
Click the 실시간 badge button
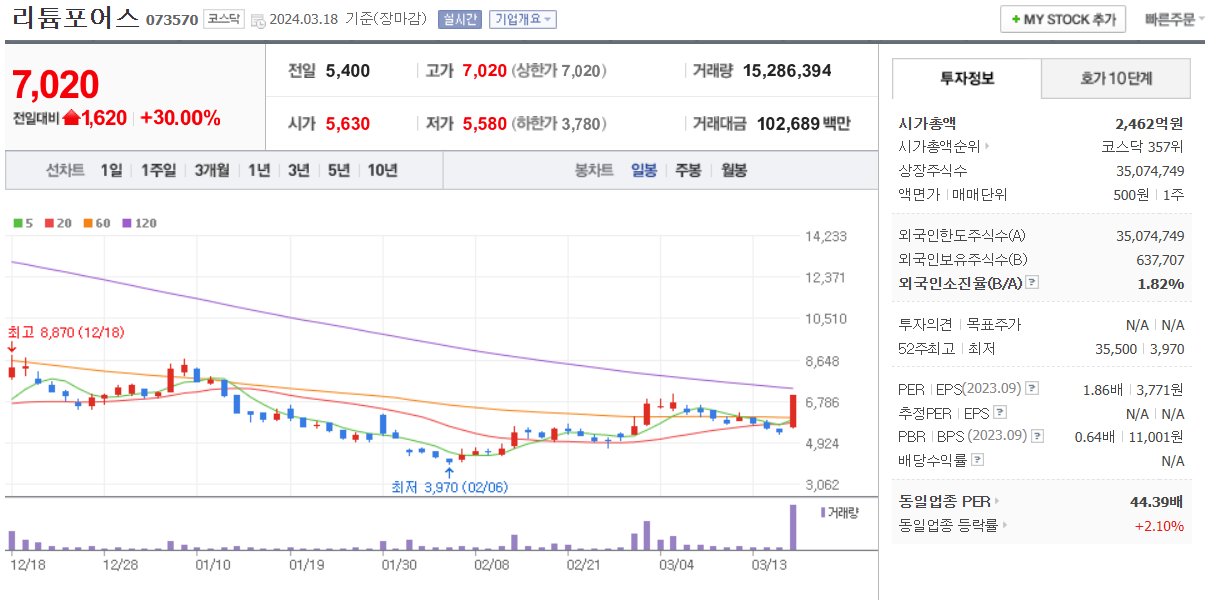pyautogui.click(x=460, y=19)
